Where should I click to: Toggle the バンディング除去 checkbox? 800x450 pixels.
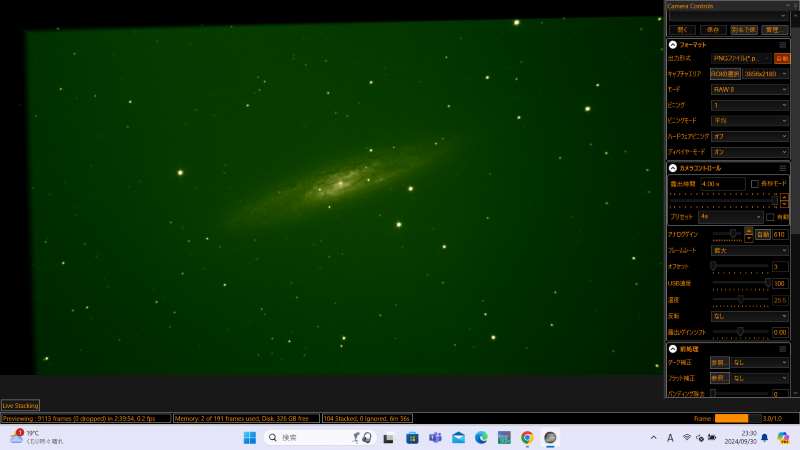[714, 394]
